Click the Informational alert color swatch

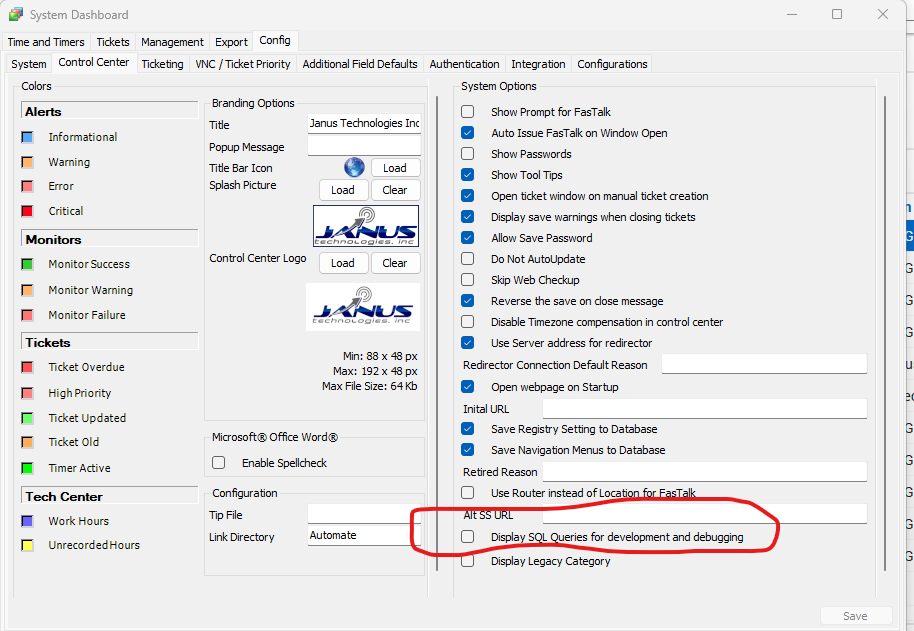[x=28, y=137]
